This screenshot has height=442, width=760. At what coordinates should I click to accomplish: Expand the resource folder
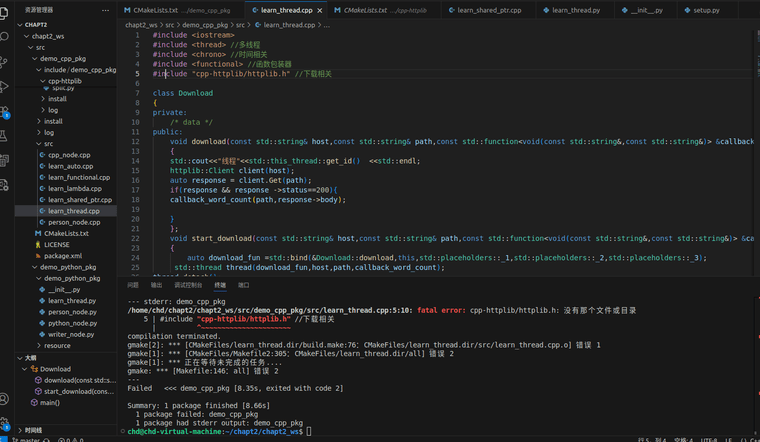pos(38,346)
